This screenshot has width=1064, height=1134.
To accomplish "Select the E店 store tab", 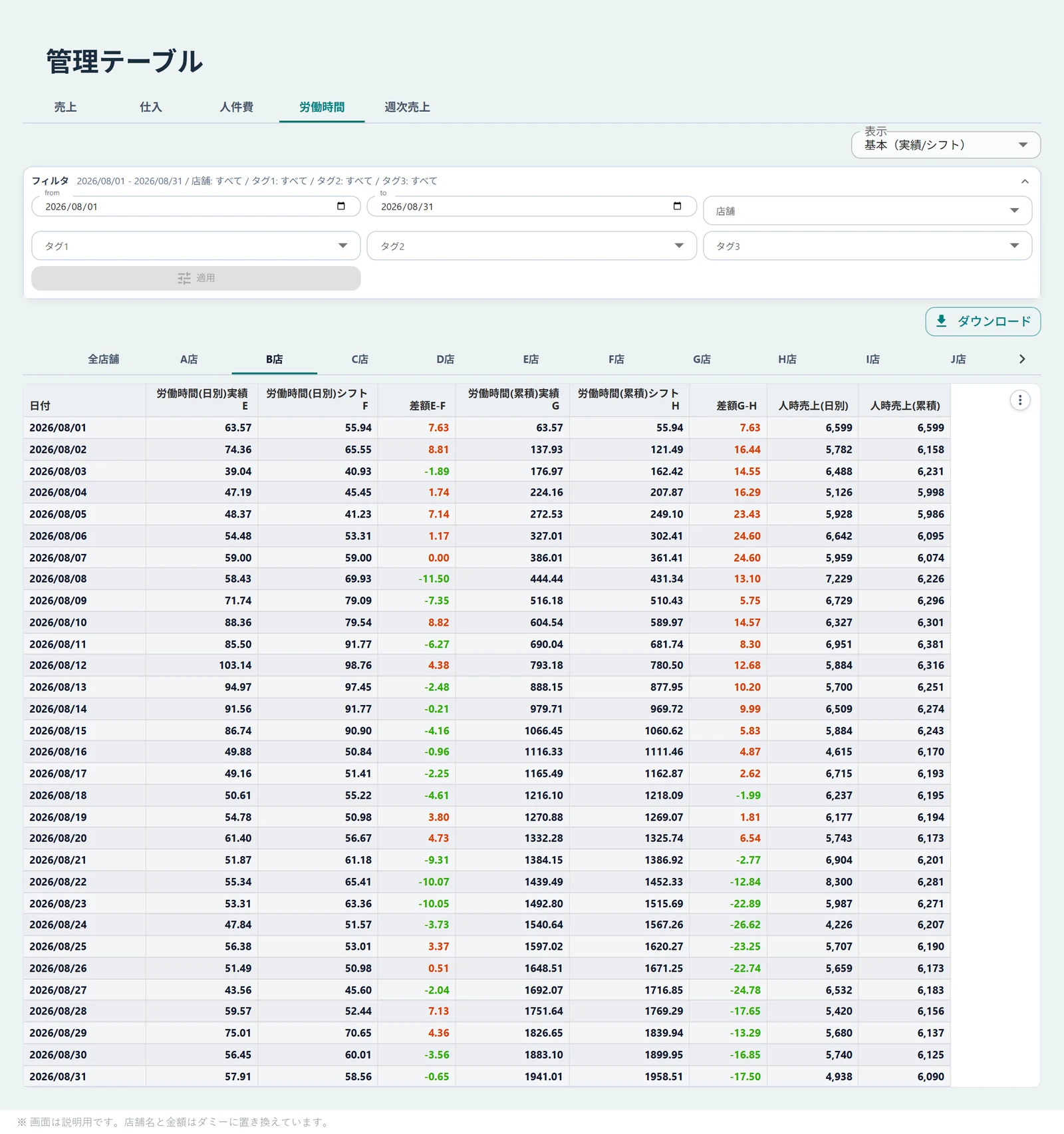I will [531, 359].
